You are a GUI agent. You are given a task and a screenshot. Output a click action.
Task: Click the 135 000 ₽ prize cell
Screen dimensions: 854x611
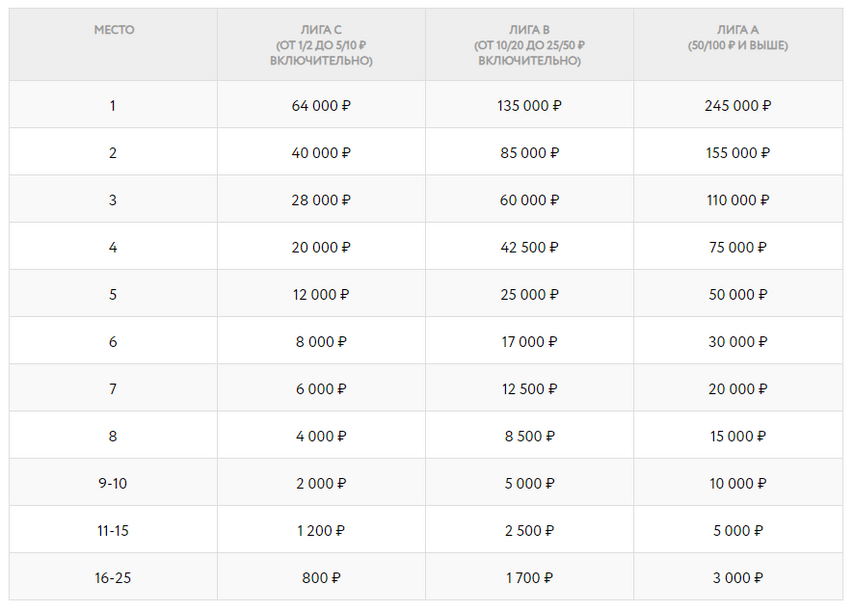click(529, 105)
